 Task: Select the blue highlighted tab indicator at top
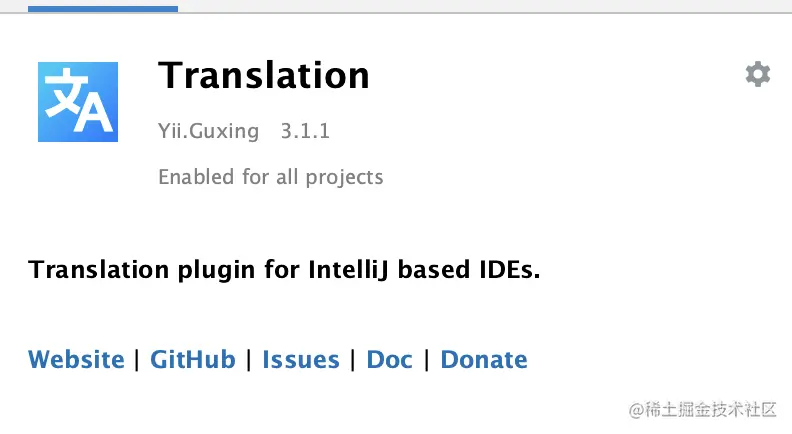103,9
